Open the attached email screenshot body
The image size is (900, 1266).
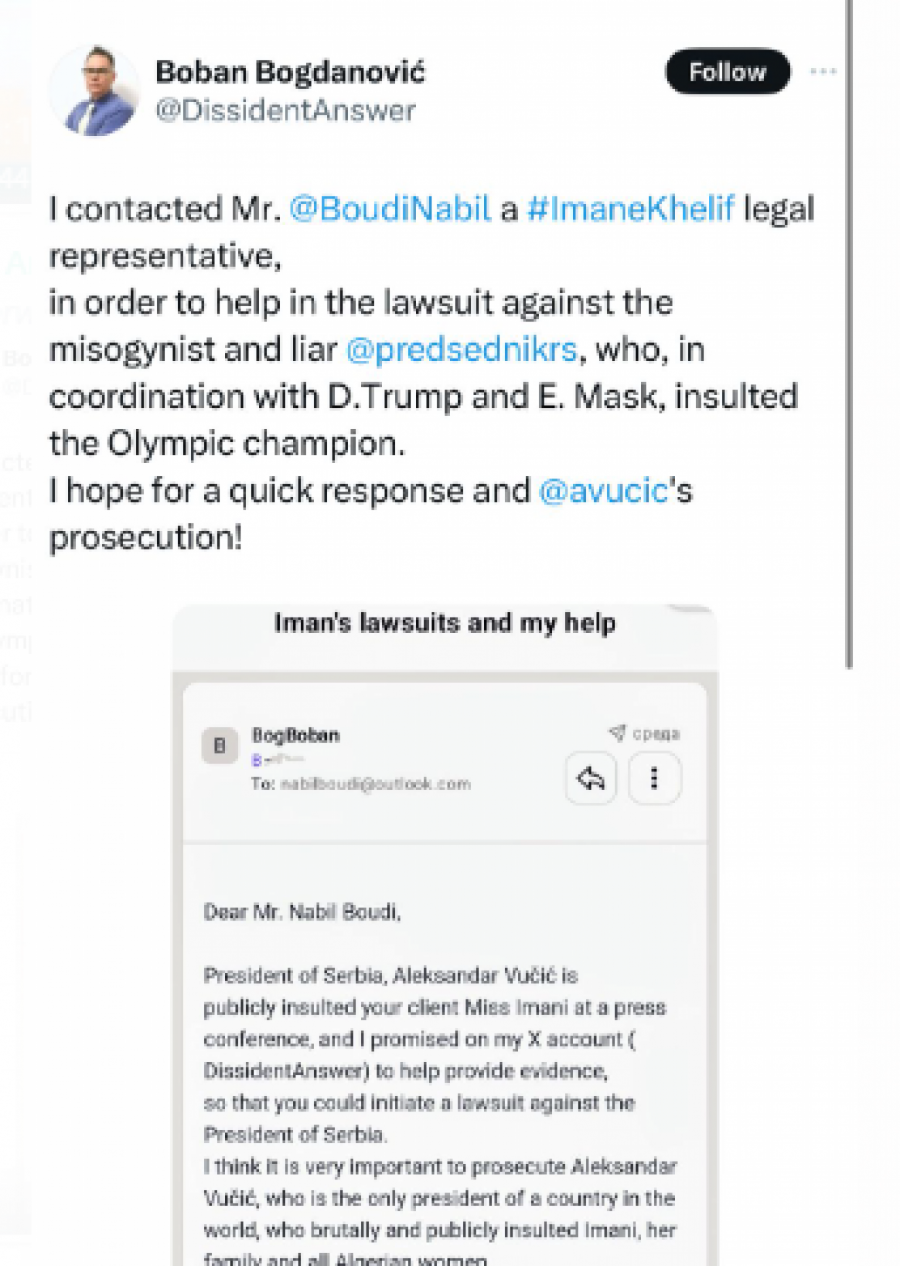click(x=445, y=1050)
